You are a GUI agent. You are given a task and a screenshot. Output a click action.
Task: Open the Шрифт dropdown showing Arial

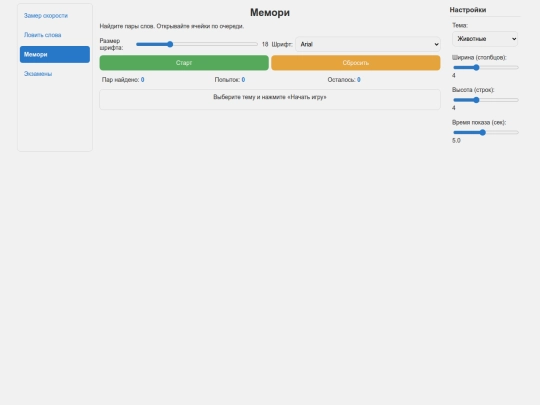coord(368,44)
